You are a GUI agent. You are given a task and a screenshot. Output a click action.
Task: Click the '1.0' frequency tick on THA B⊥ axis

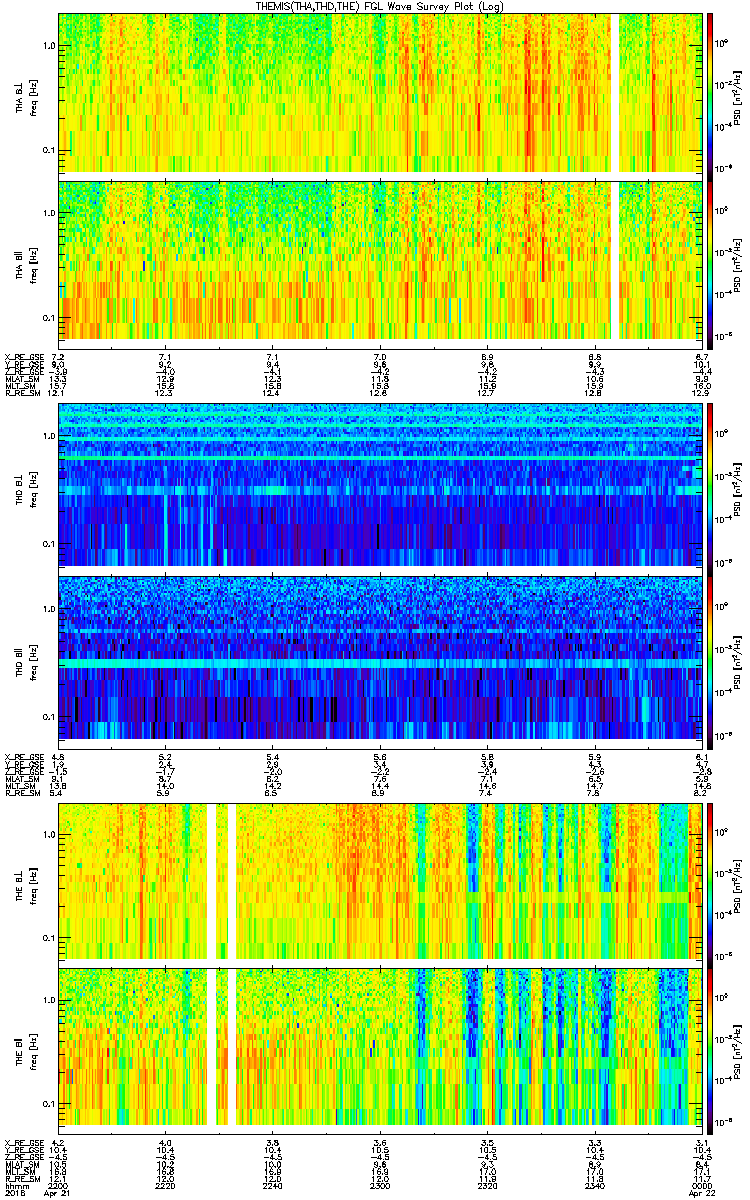(47, 47)
